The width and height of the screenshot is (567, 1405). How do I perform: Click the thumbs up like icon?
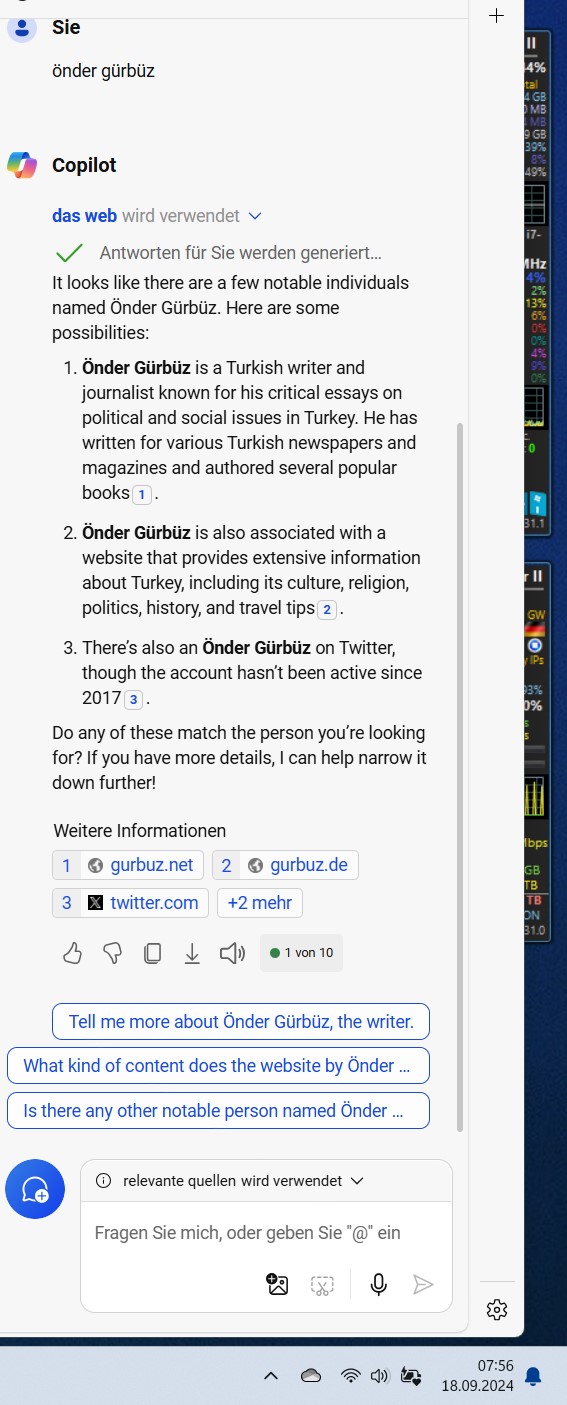72,953
